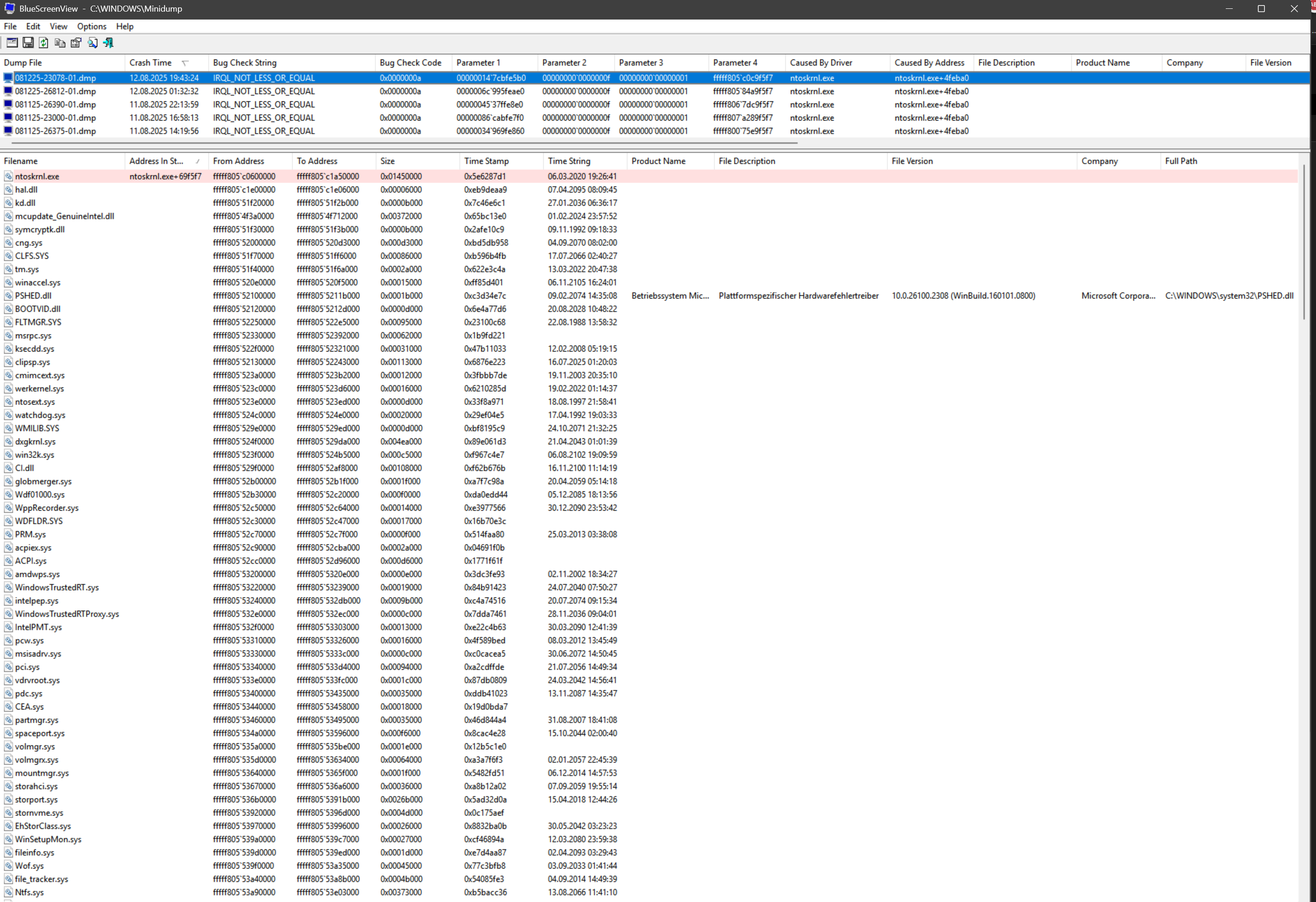Click the Save Selected Items floppy icon
Image resolution: width=1316 pixels, height=902 pixels.
tap(28, 42)
